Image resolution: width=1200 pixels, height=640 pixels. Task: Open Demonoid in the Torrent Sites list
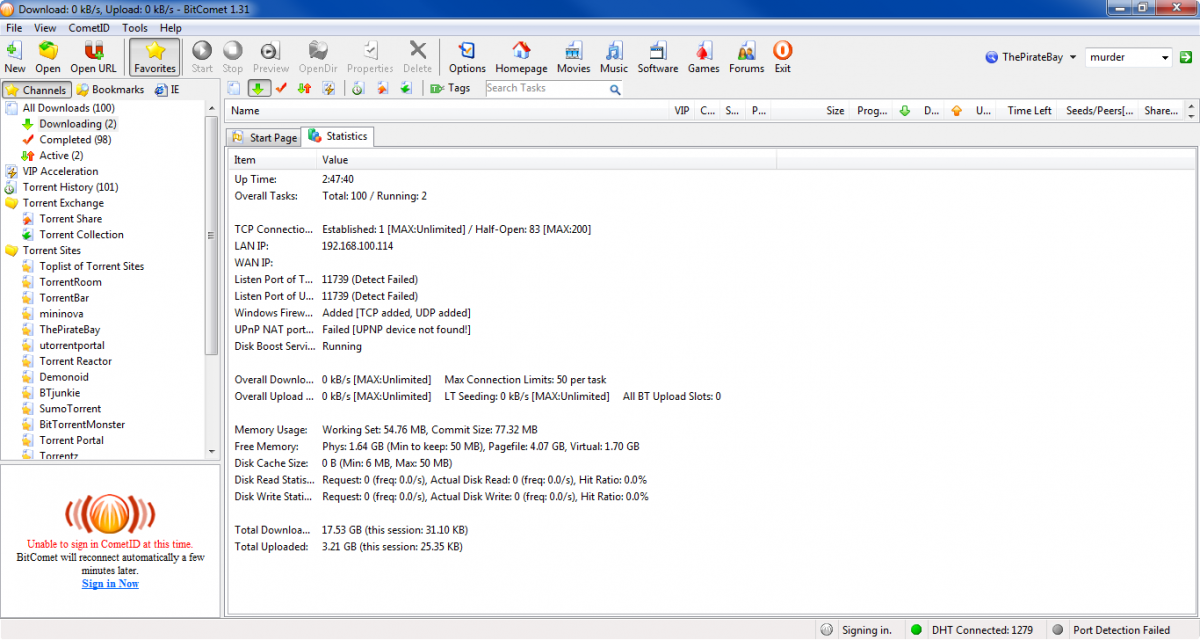[55, 377]
